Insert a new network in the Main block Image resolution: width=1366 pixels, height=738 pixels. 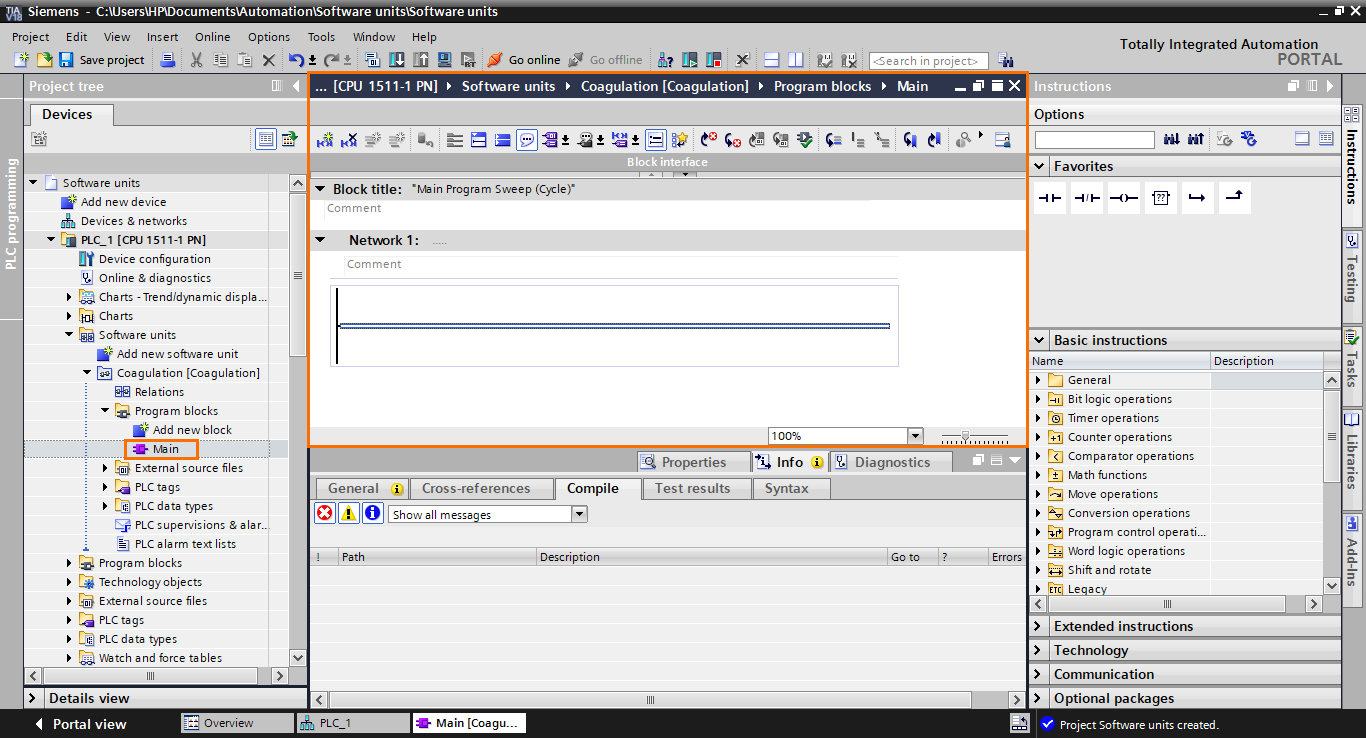point(324,139)
